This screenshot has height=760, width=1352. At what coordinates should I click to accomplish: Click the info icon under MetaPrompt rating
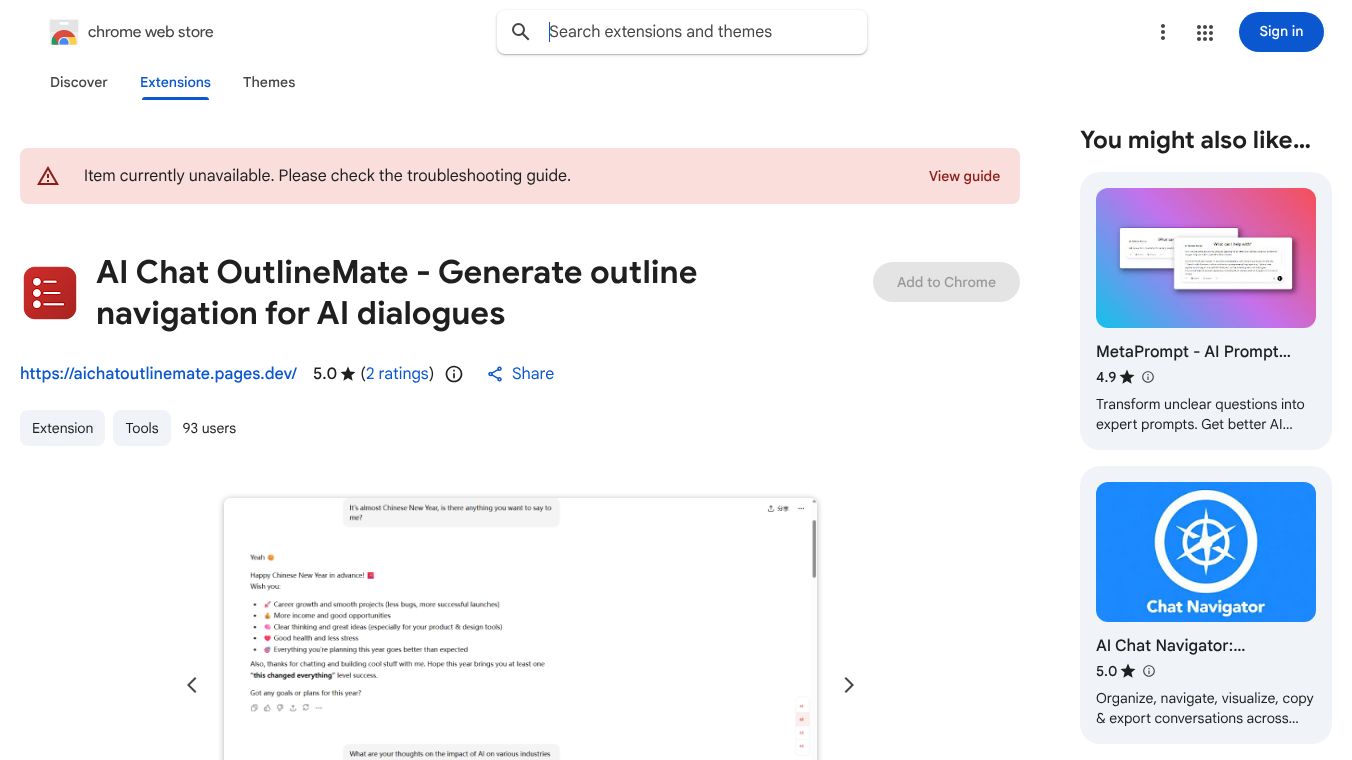[1148, 377]
